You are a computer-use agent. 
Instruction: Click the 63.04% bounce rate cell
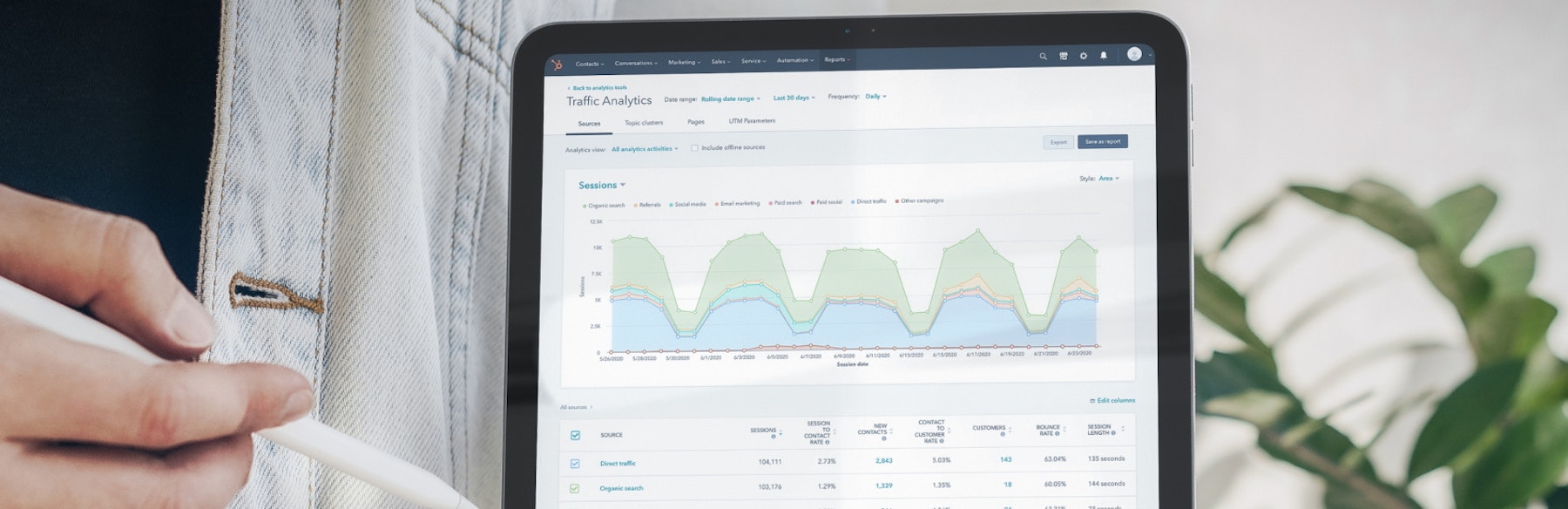click(x=1055, y=458)
